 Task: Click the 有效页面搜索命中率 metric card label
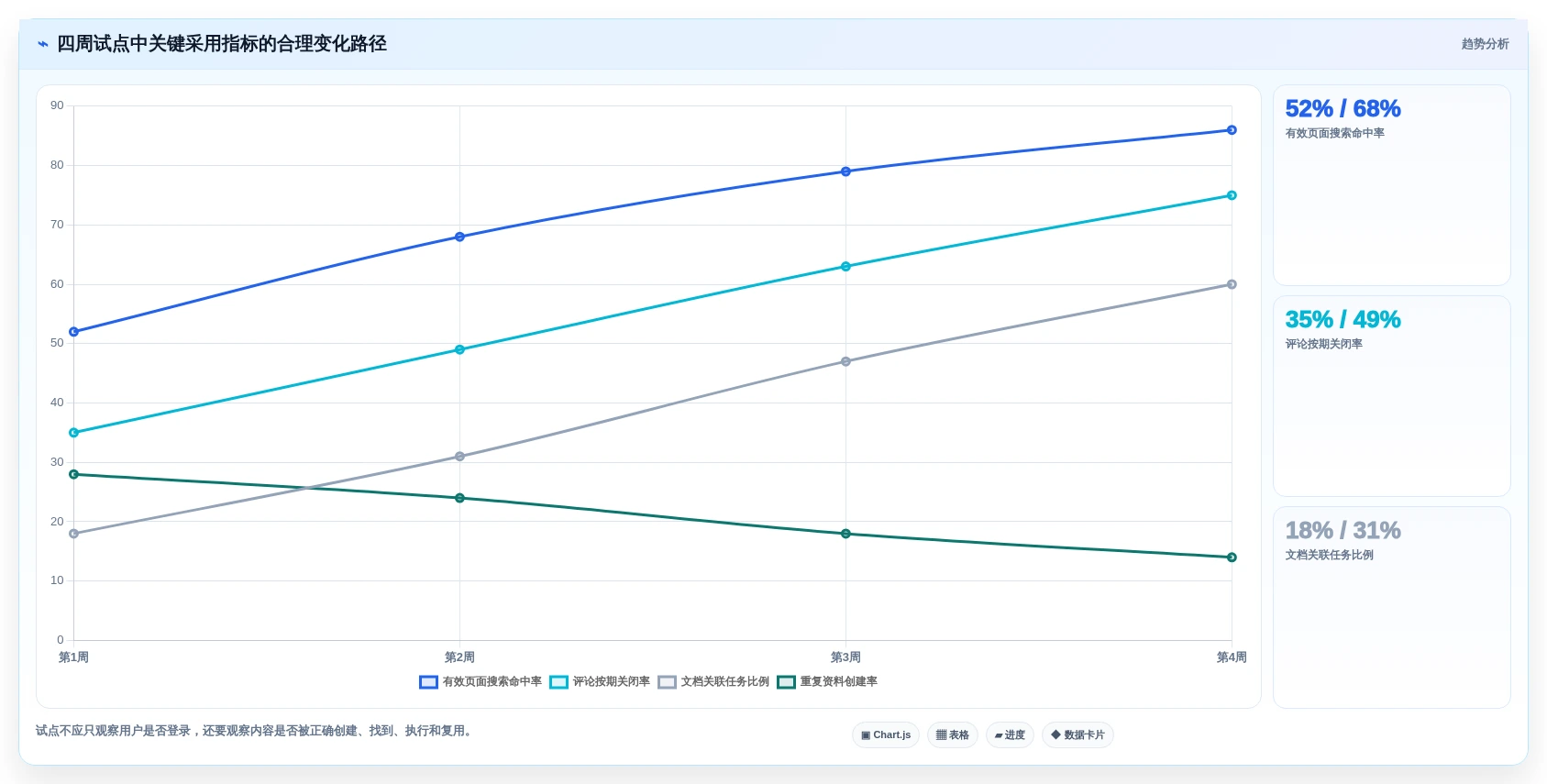pos(1334,134)
